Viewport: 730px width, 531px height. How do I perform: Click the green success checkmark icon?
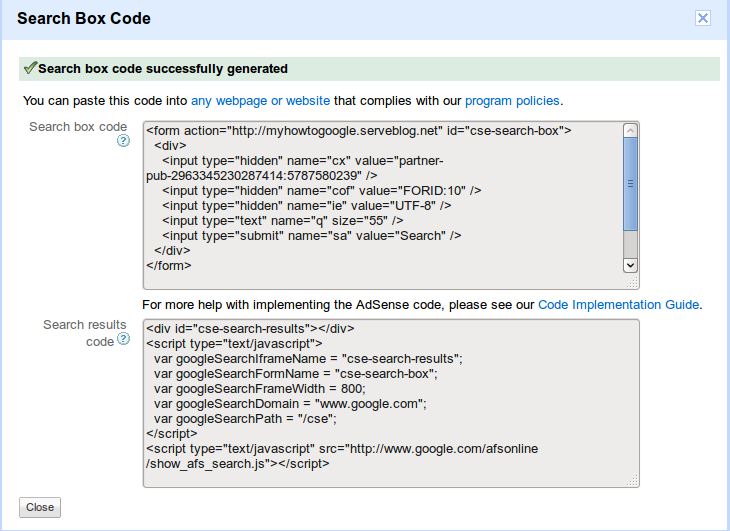pyautogui.click(x=30, y=68)
